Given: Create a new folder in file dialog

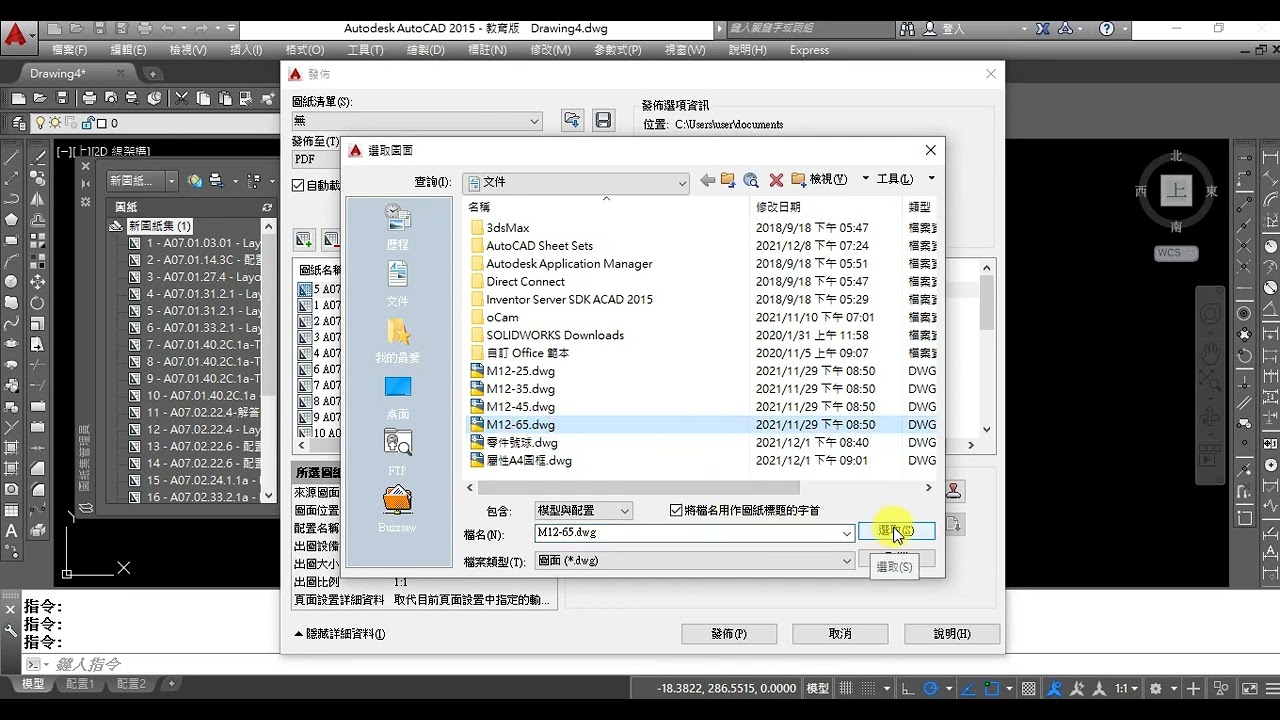Looking at the screenshot, I should tap(798, 180).
